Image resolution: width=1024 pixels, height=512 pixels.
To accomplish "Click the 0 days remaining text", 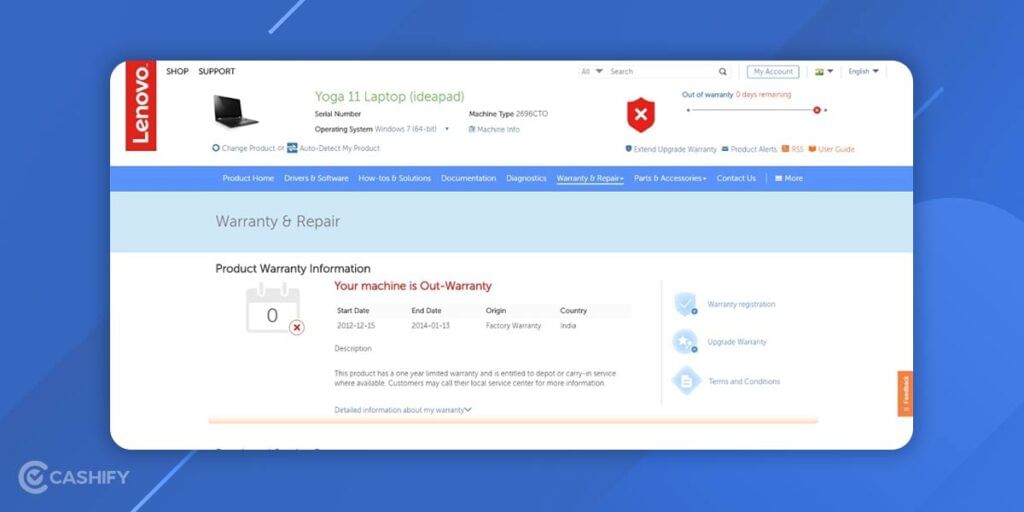I will click(x=763, y=95).
